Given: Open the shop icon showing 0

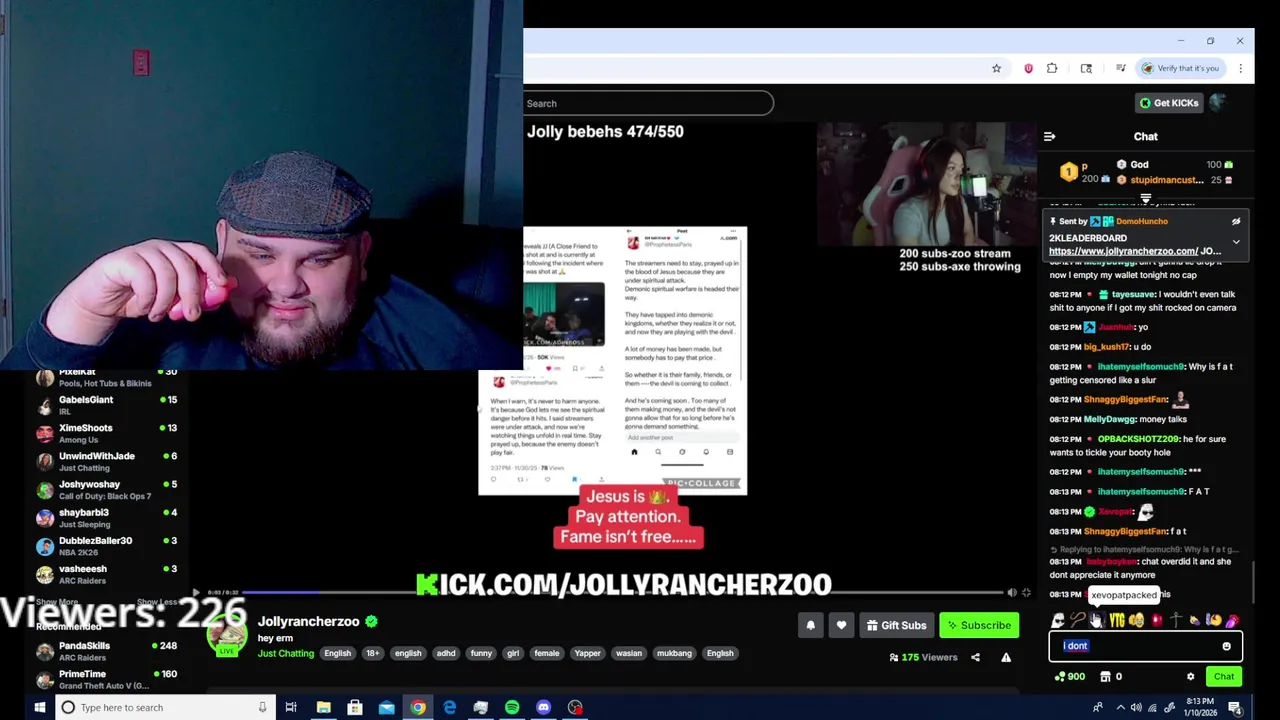Looking at the screenshot, I should click(x=1111, y=677).
